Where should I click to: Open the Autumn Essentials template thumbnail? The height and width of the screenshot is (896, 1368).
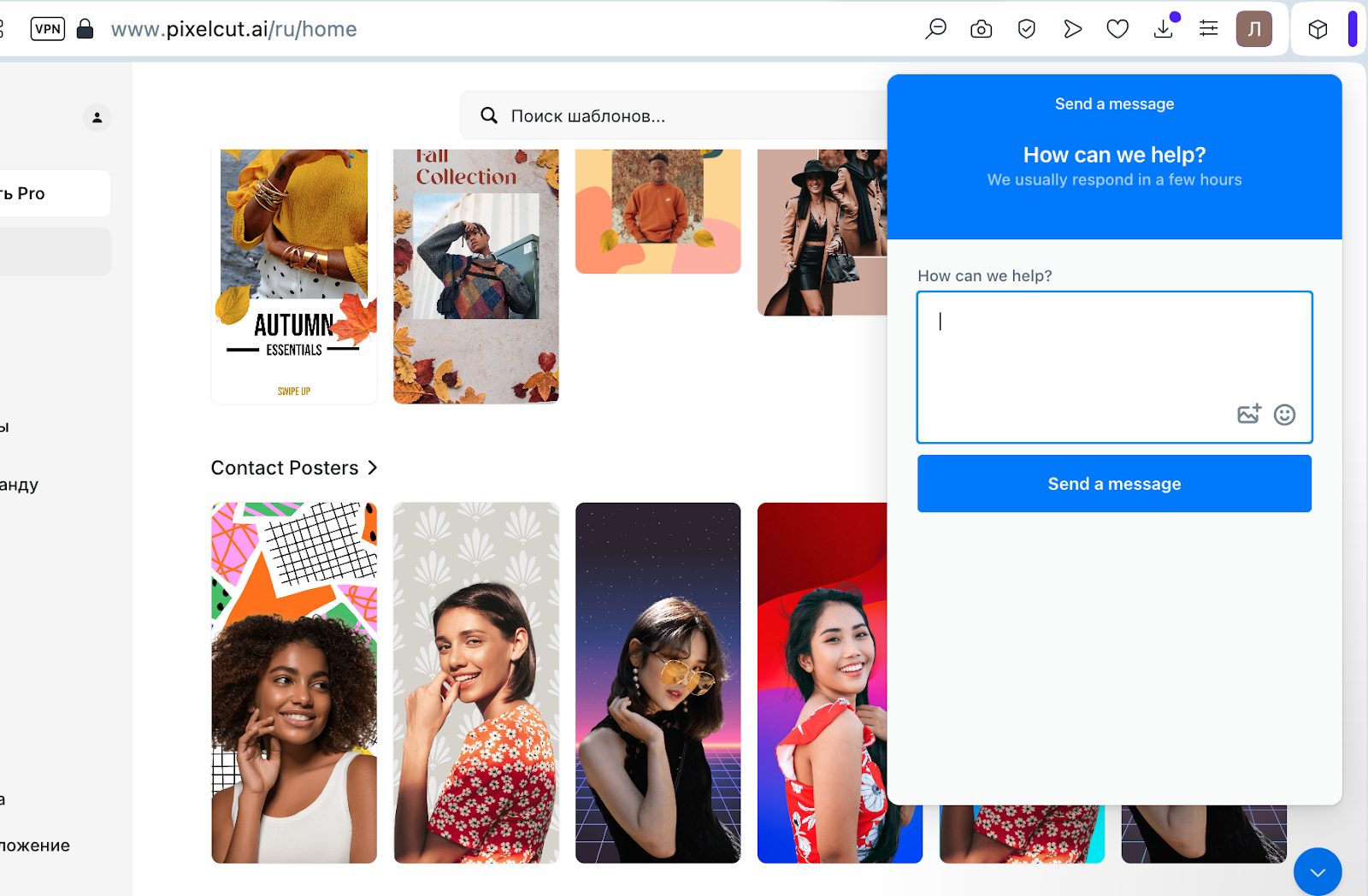pos(294,276)
